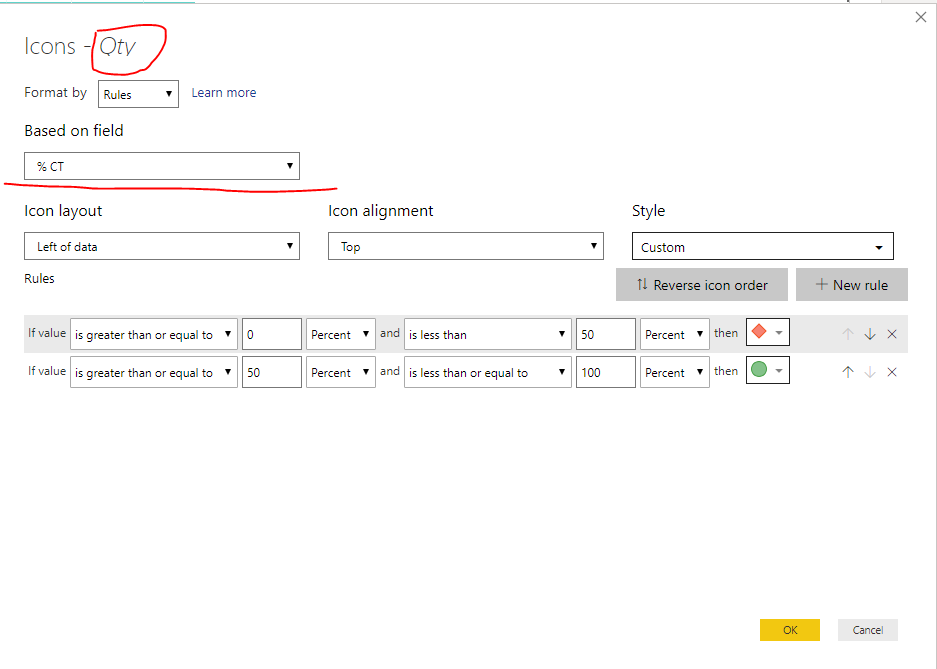
Task: Open second rule's greater than or equal to operator
Action: 154,372
